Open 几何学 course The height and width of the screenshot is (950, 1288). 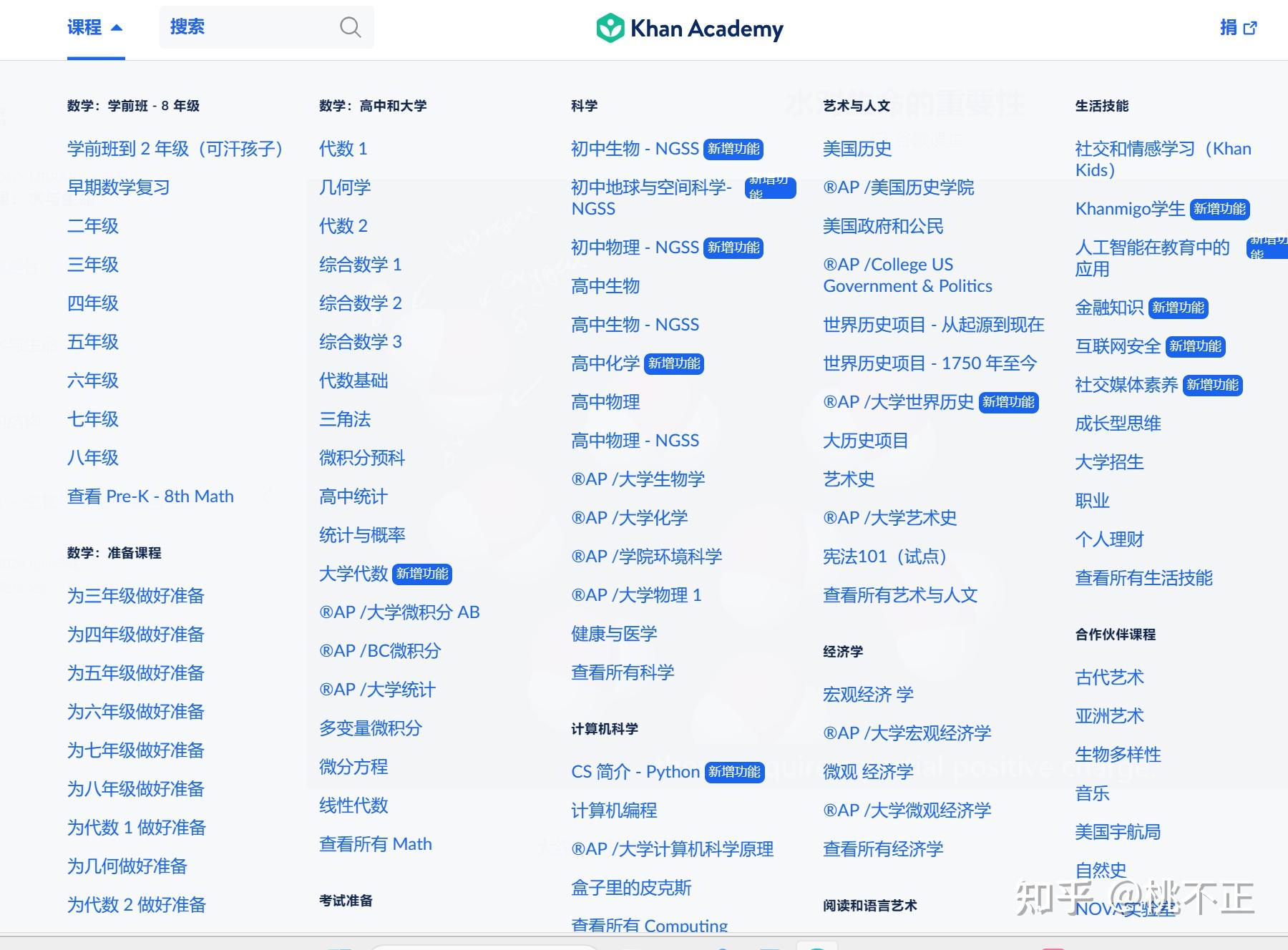click(345, 187)
